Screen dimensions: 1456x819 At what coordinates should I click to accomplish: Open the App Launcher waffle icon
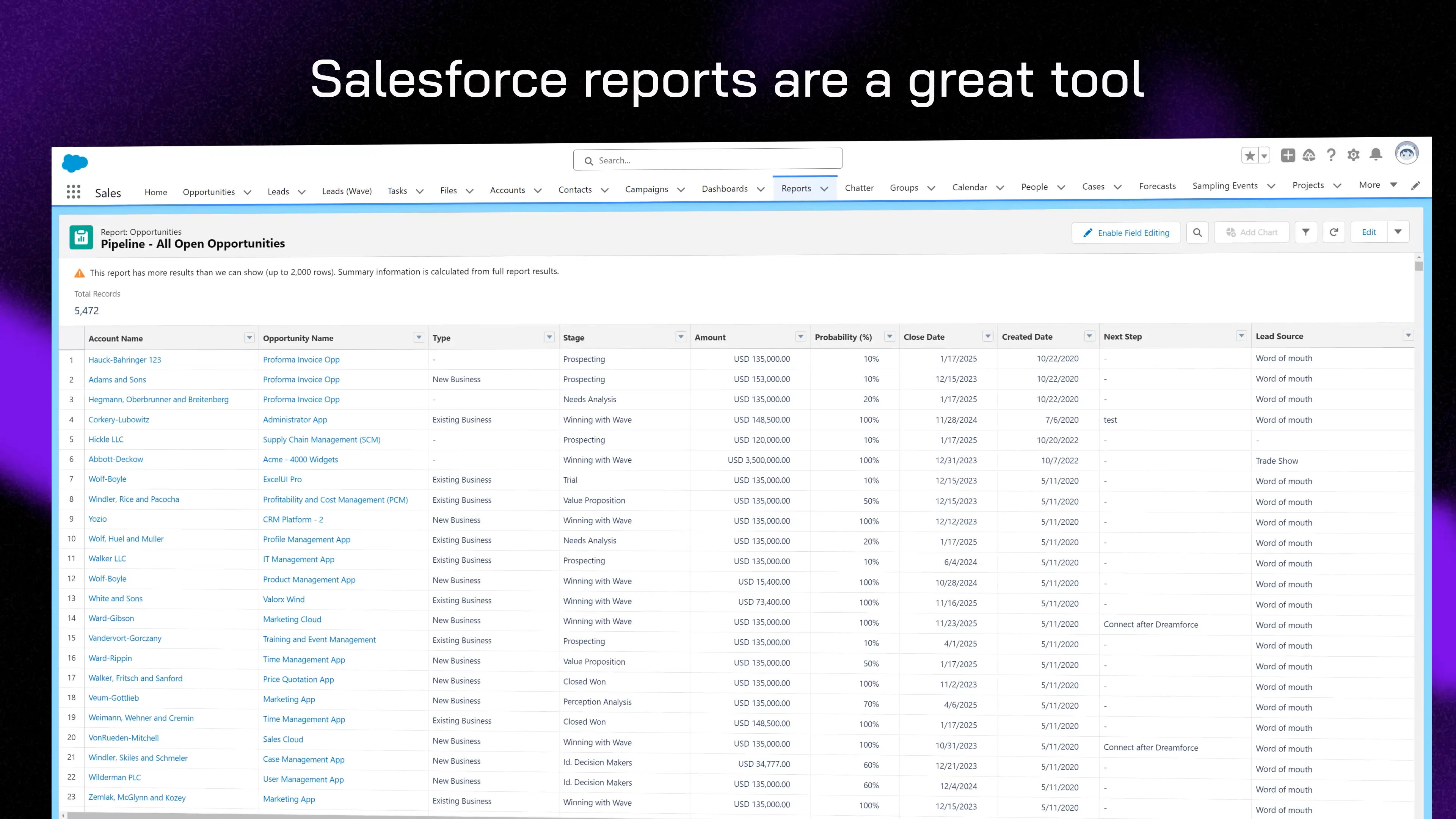(x=74, y=191)
